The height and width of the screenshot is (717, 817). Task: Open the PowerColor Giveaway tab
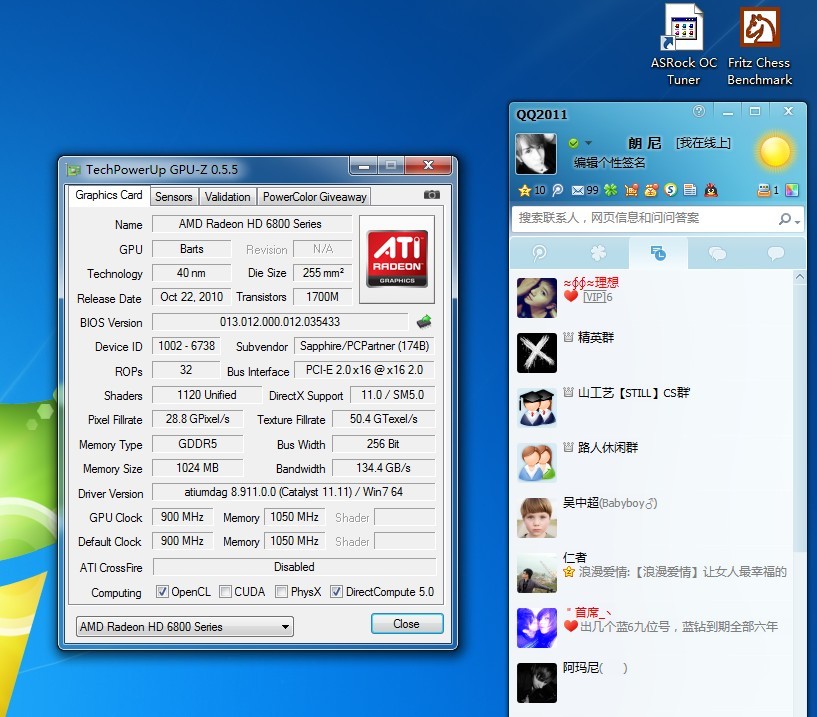[x=314, y=196]
